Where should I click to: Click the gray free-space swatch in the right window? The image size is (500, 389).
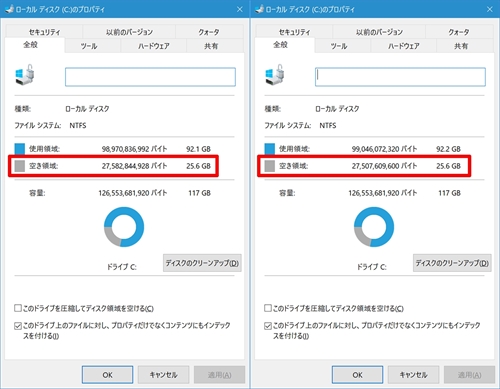pyautogui.click(x=270, y=166)
